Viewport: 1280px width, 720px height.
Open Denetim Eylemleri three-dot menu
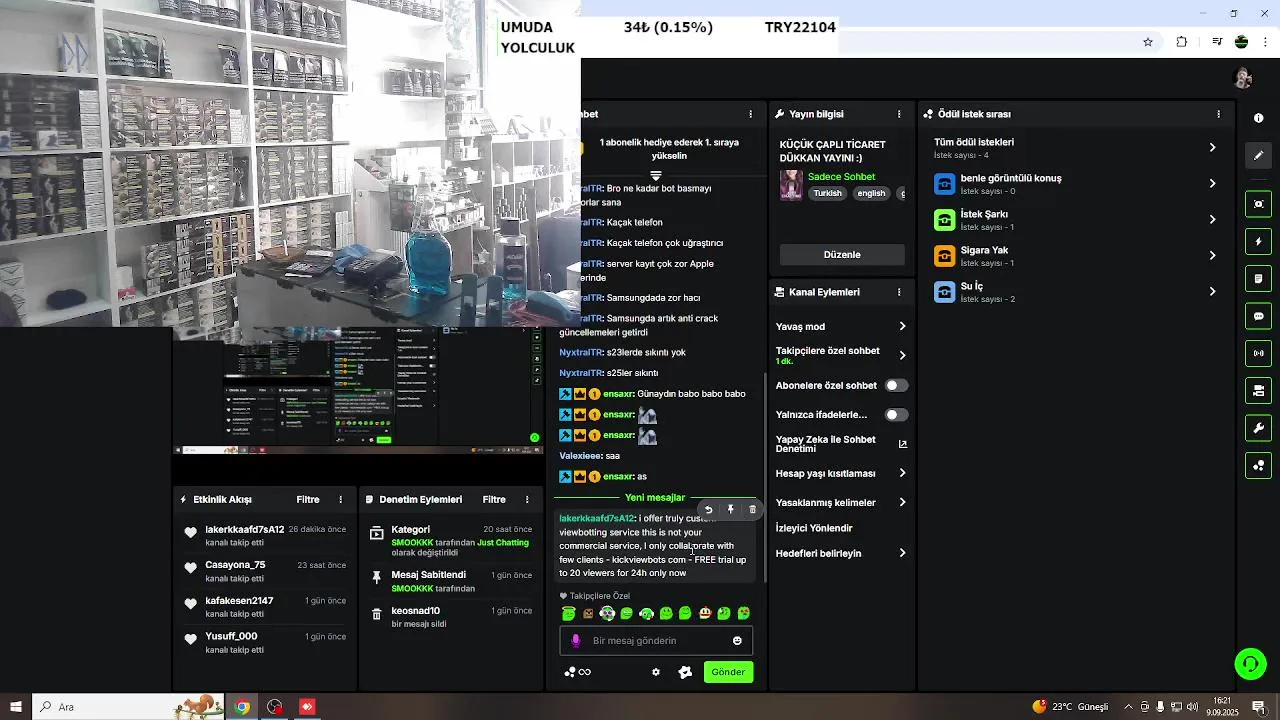click(x=527, y=500)
